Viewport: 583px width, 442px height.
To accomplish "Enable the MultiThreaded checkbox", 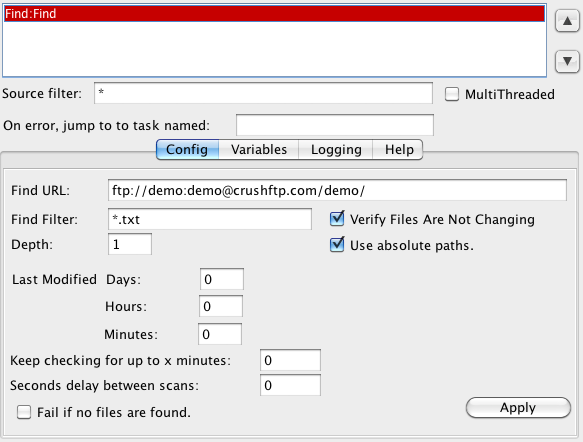I will click(452, 94).
